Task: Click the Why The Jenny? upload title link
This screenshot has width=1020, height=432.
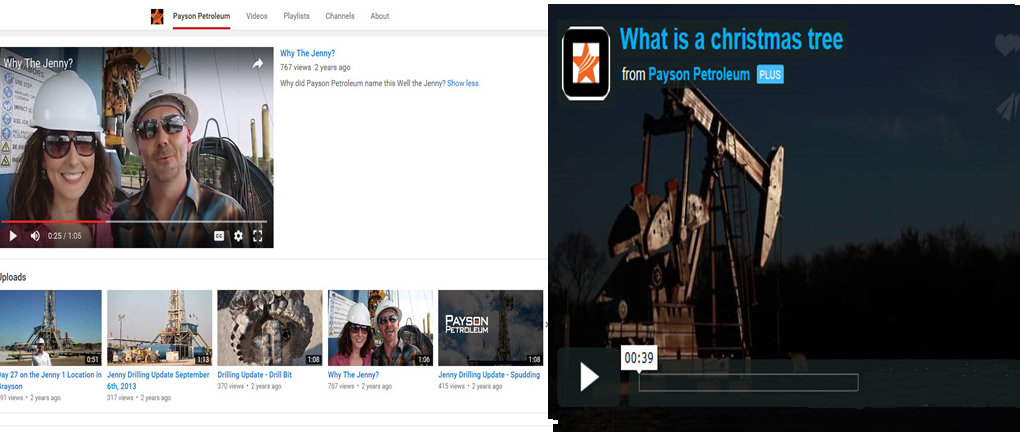Action: (353, 375)
